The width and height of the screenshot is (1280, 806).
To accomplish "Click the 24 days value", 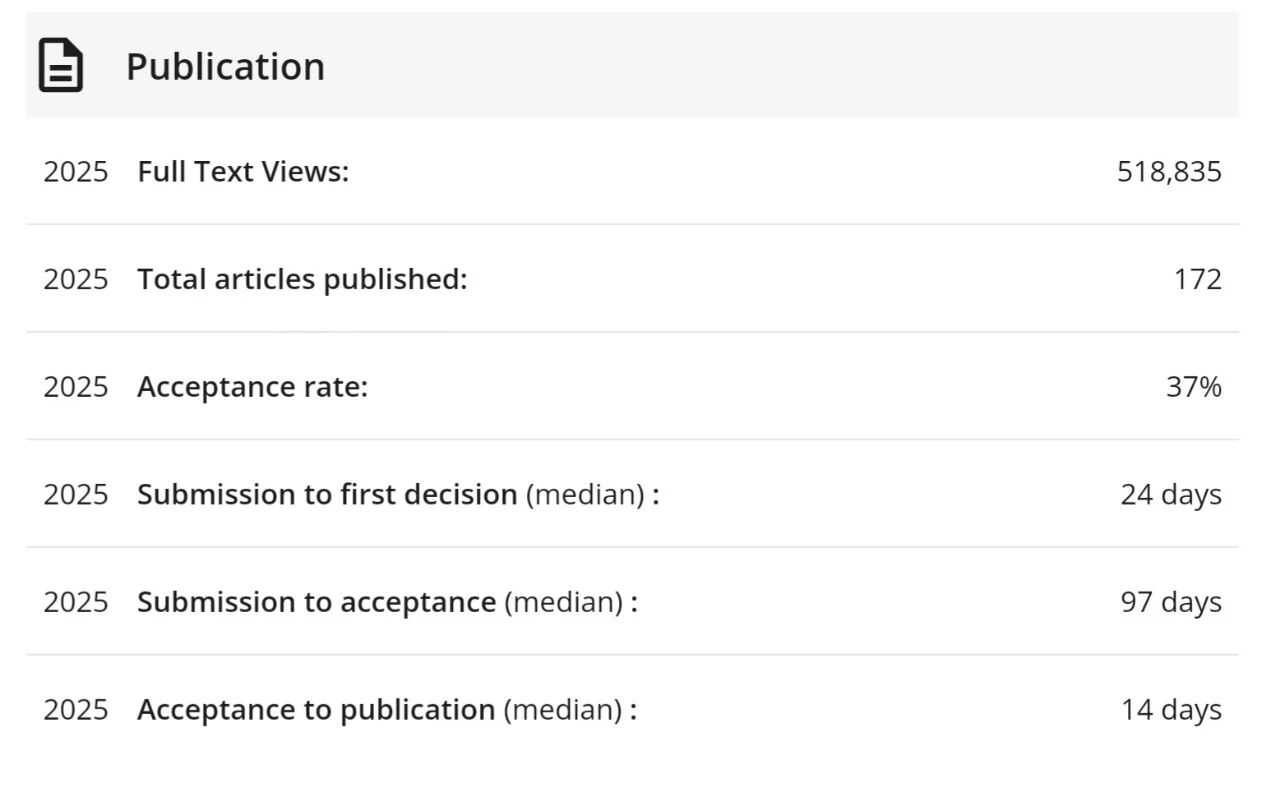I will (x=1170, y=494).
